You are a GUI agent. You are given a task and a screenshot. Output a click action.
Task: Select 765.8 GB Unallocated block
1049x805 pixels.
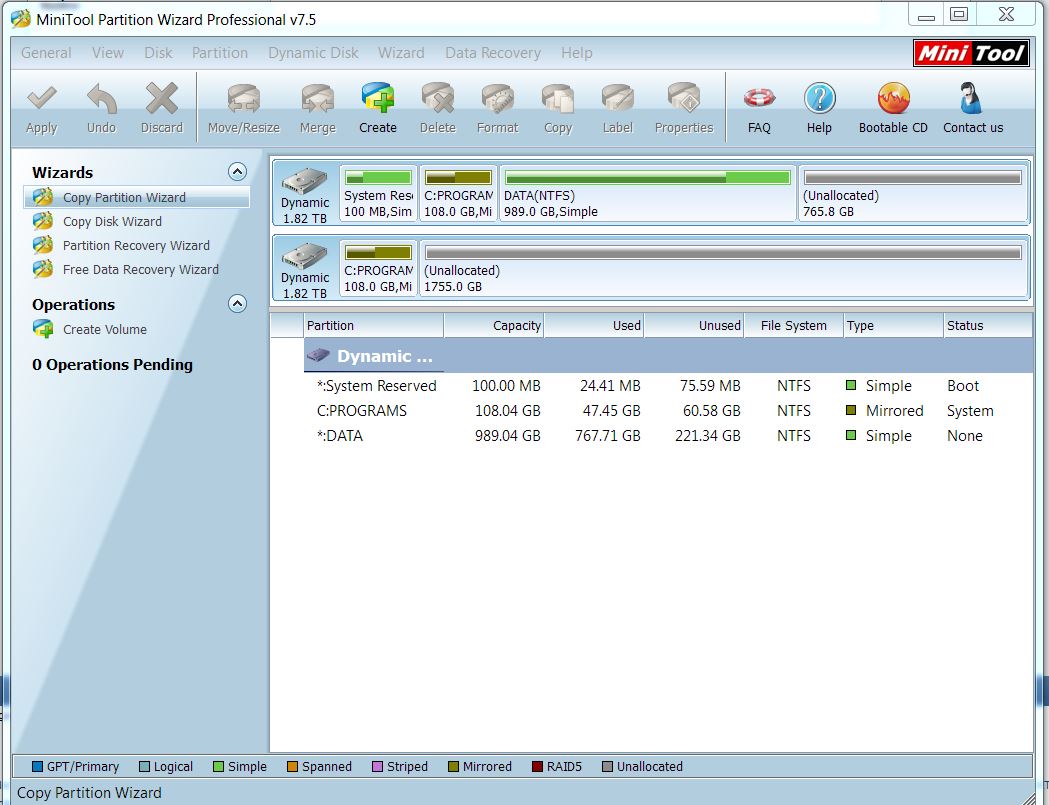click(913, 193)
